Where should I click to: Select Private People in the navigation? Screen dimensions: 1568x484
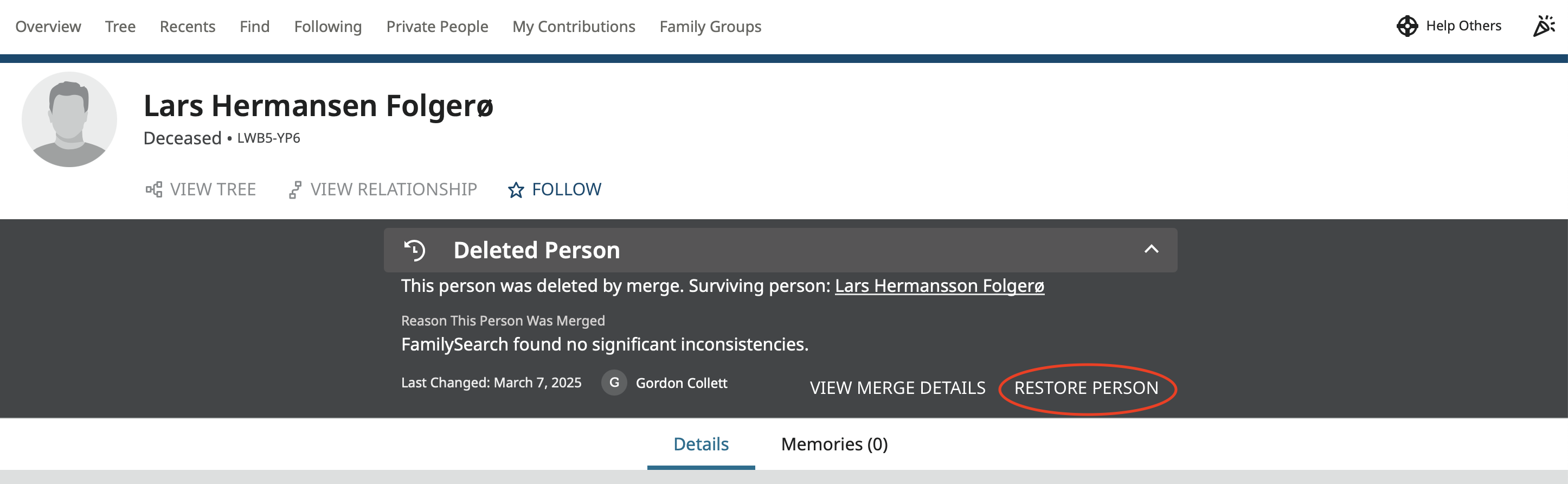tap(437, 27)
